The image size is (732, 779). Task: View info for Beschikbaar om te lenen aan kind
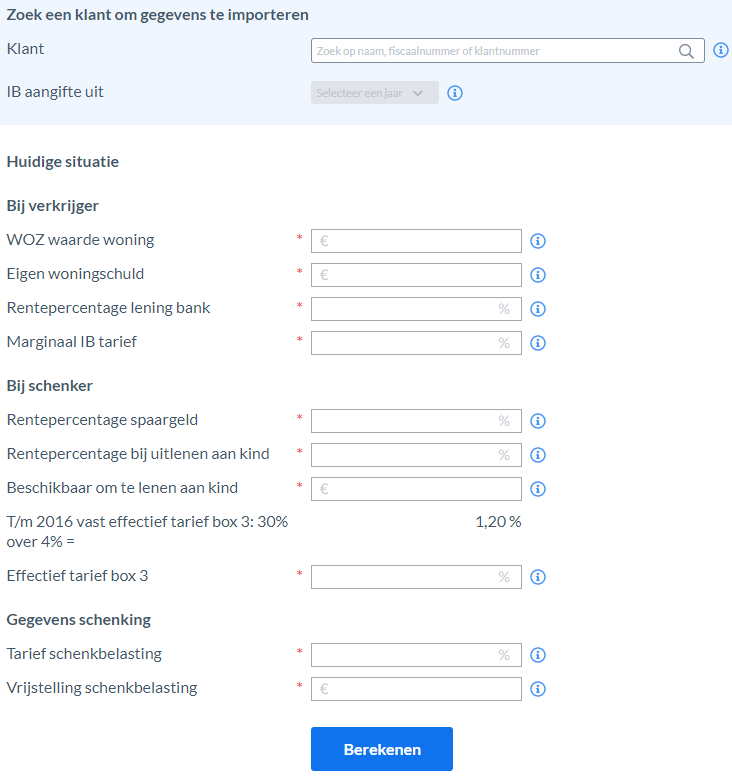coord(538,489)
